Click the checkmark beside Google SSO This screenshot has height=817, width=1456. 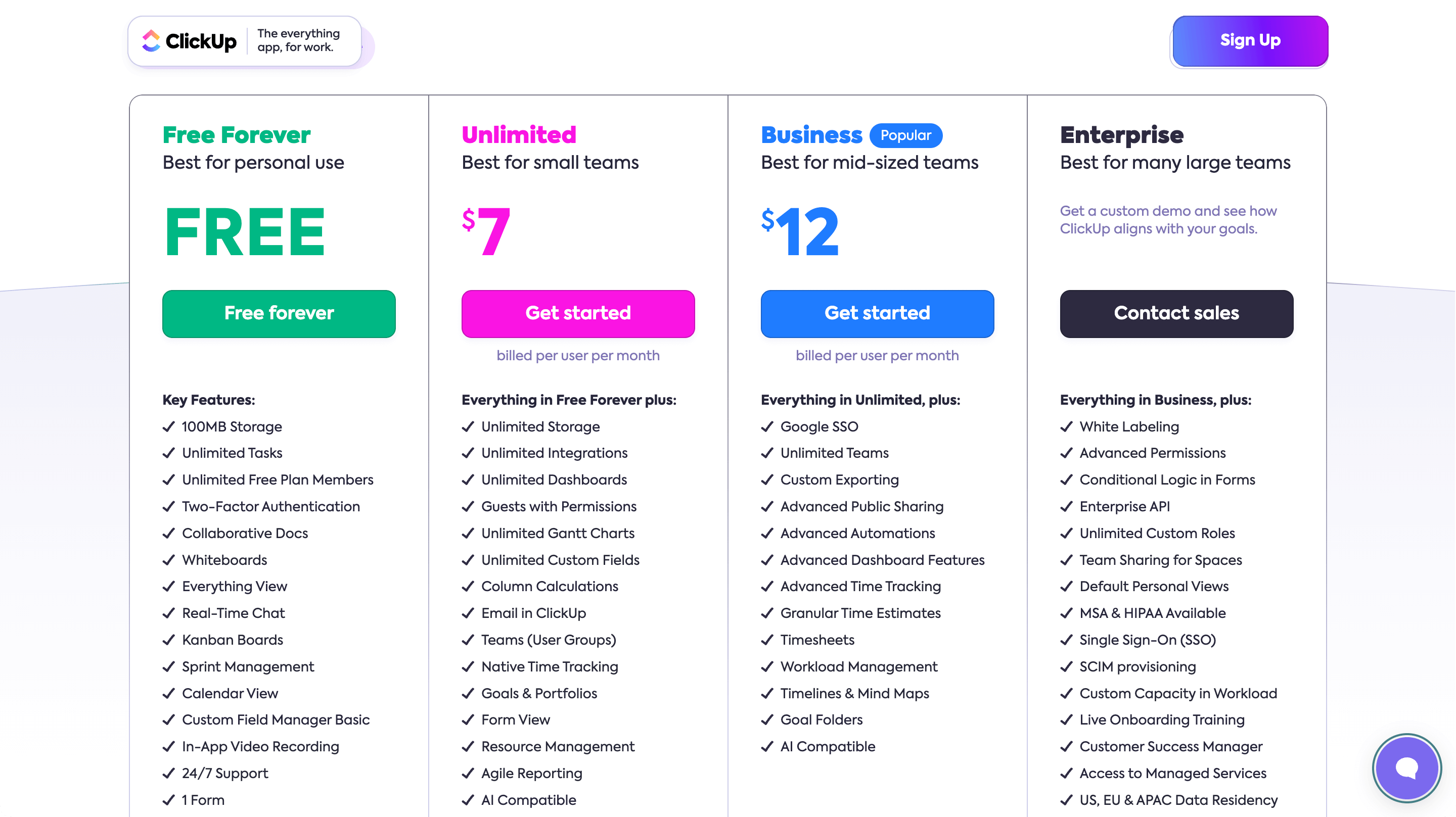[767, 427]
